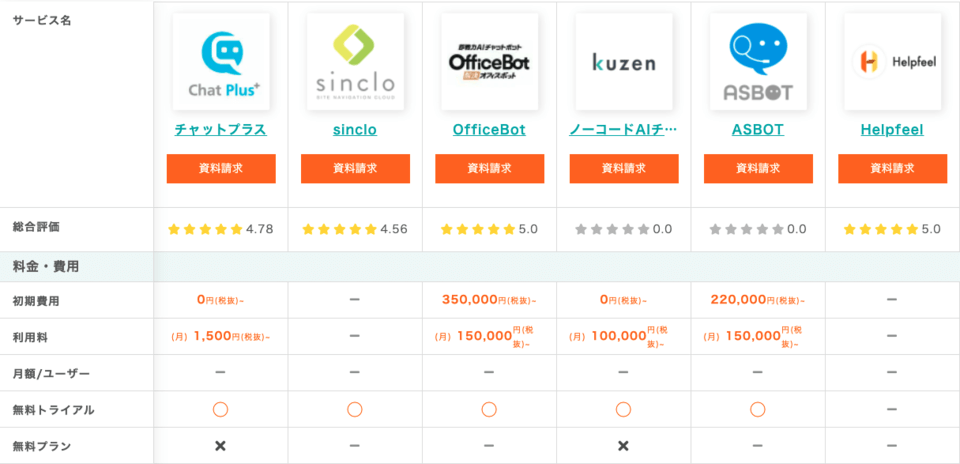Click the ASBOT robot logo
The height and width of the screenshot is (464, 960).
(759, 62)
